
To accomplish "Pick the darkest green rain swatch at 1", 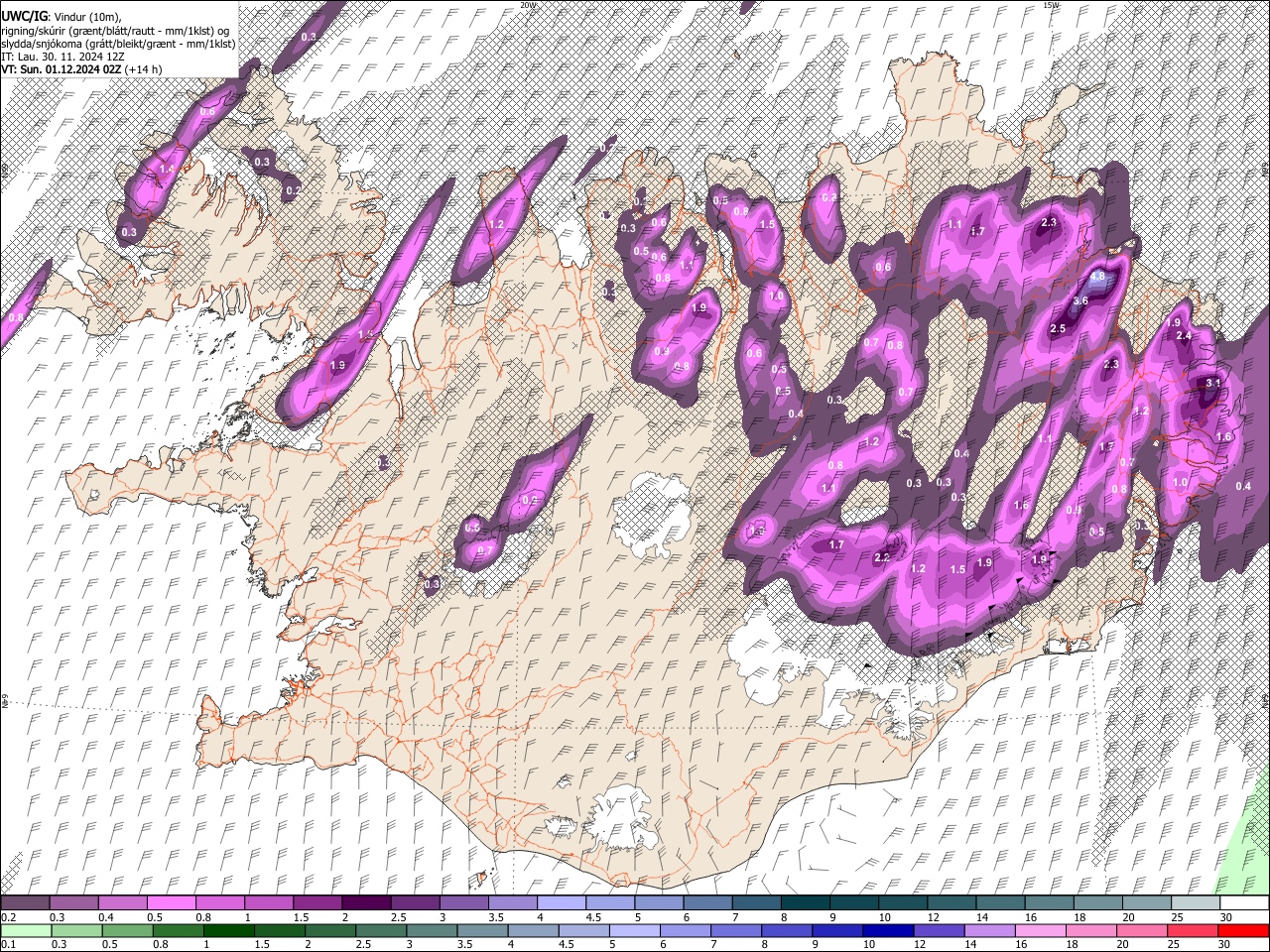I will tap(229, 931).
